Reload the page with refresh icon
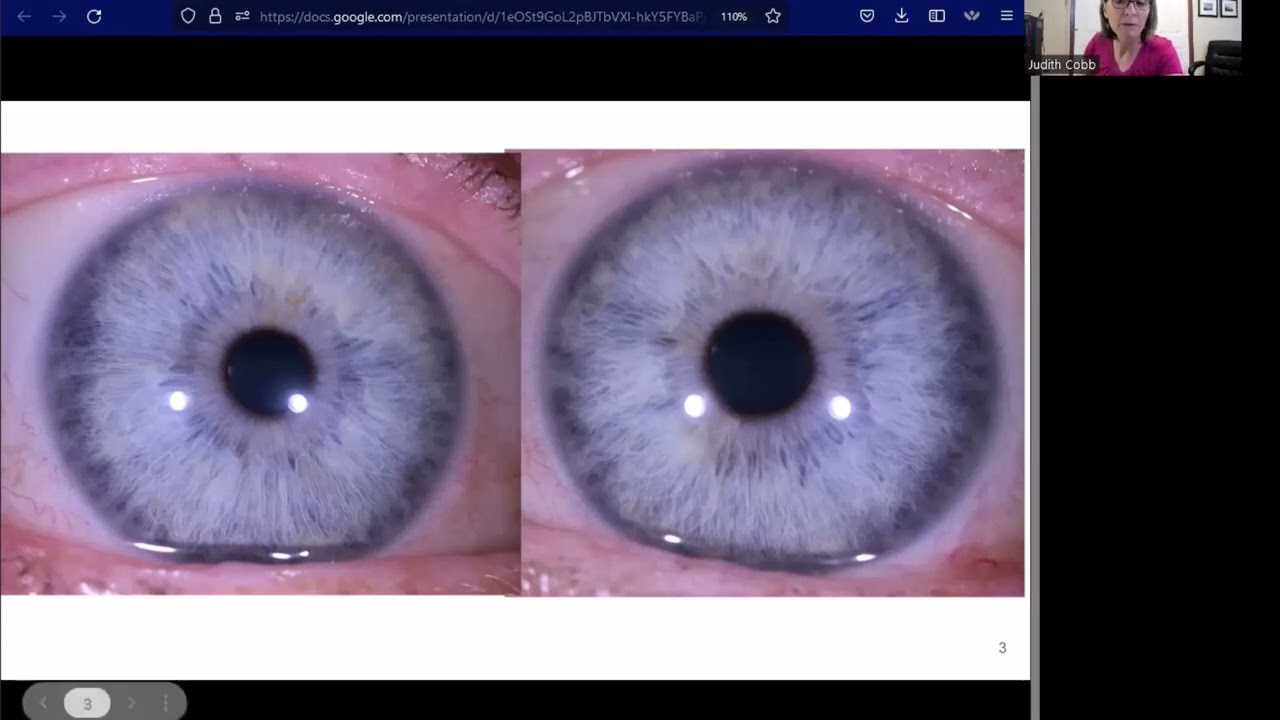Viewport: 1280px width, 720px height. tap(94, 16)
